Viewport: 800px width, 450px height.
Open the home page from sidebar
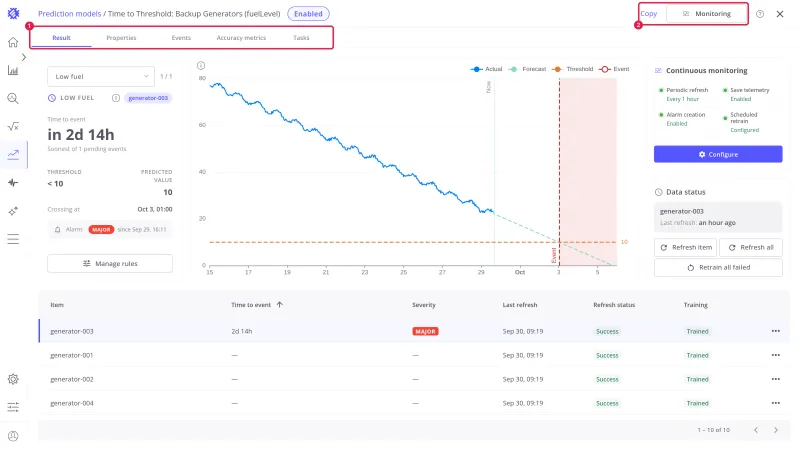click(x=13, y=42)
